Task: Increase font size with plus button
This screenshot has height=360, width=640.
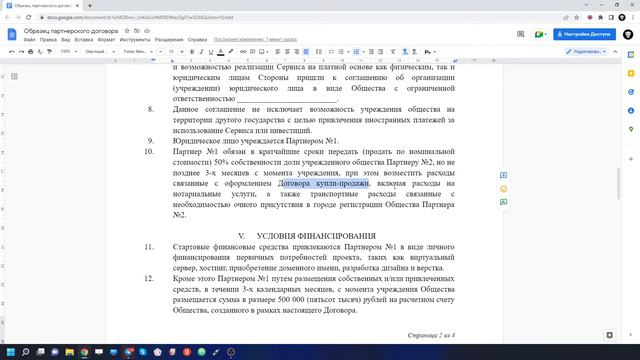Action: 182,52
